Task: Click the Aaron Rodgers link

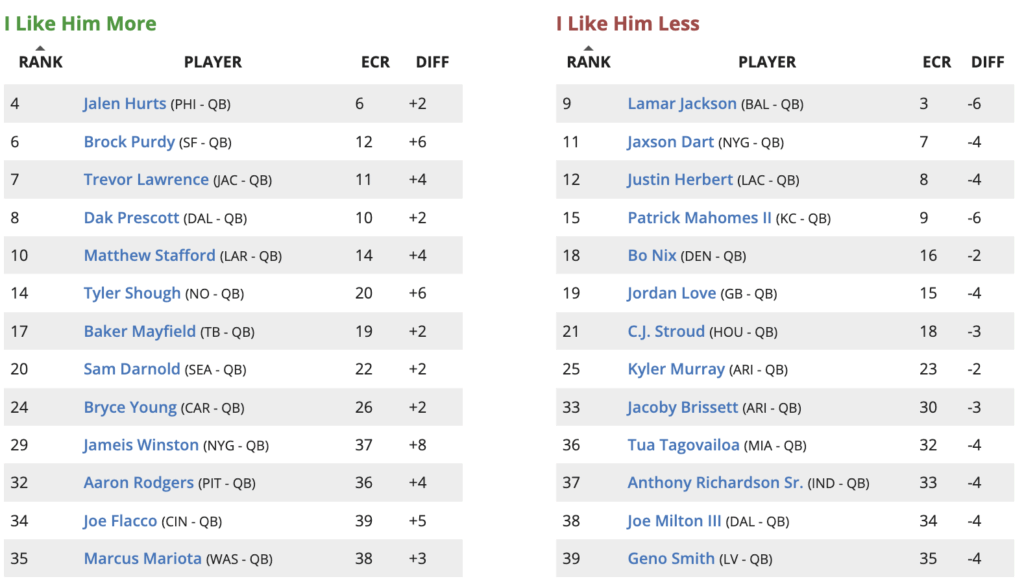Action: coord(138,483)
